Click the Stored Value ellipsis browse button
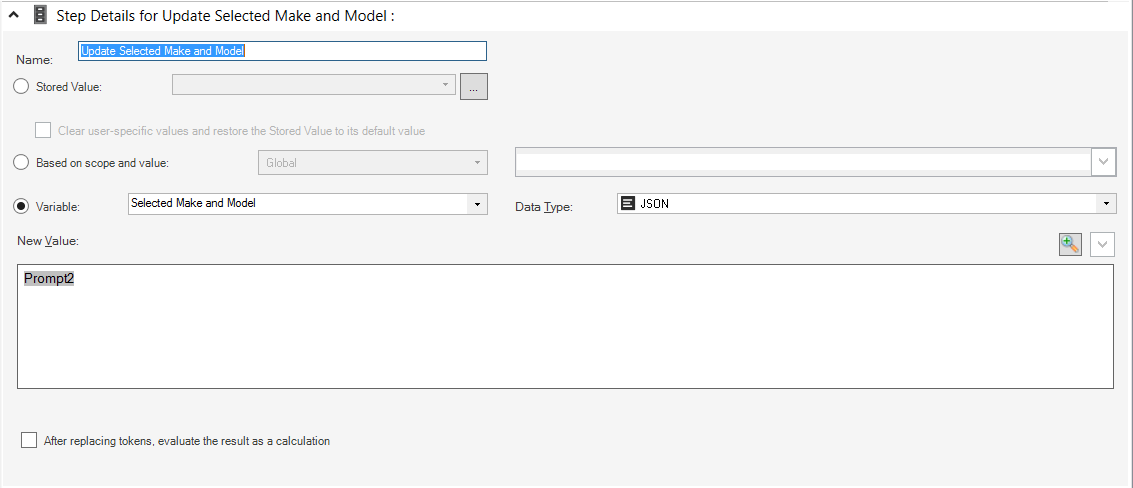 pyautogui.click(x=474, y=87)
